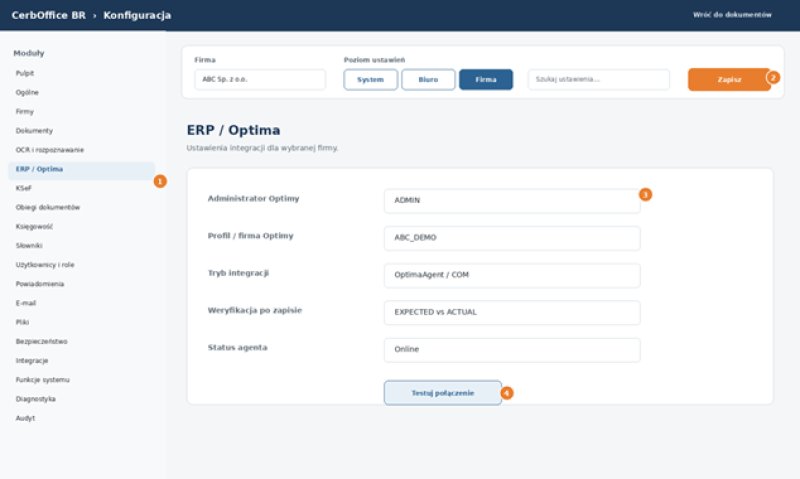
Task: Select ERP / Optima module
Action: (x=82, y=169)
